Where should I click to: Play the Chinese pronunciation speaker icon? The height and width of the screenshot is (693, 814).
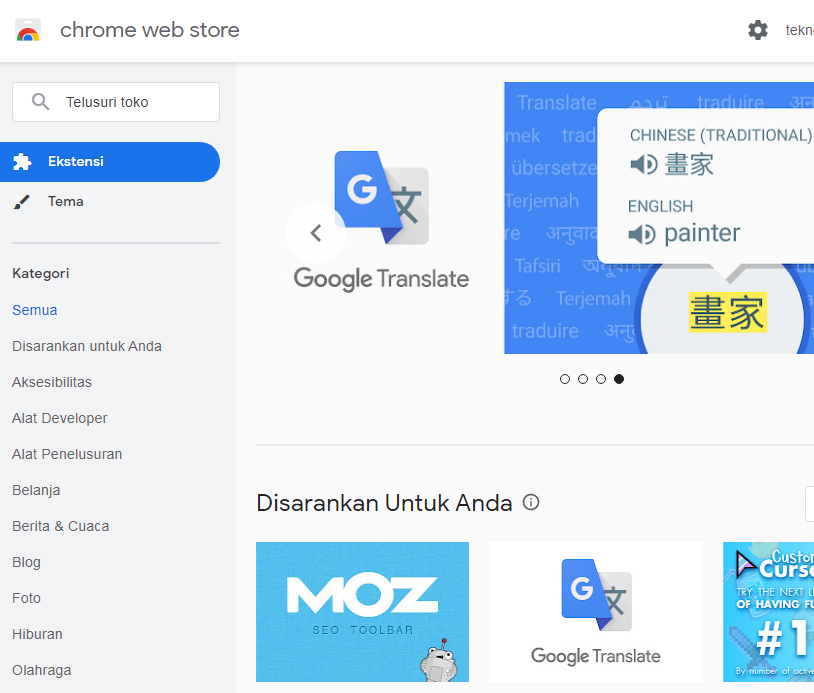[x=644, y=165]
